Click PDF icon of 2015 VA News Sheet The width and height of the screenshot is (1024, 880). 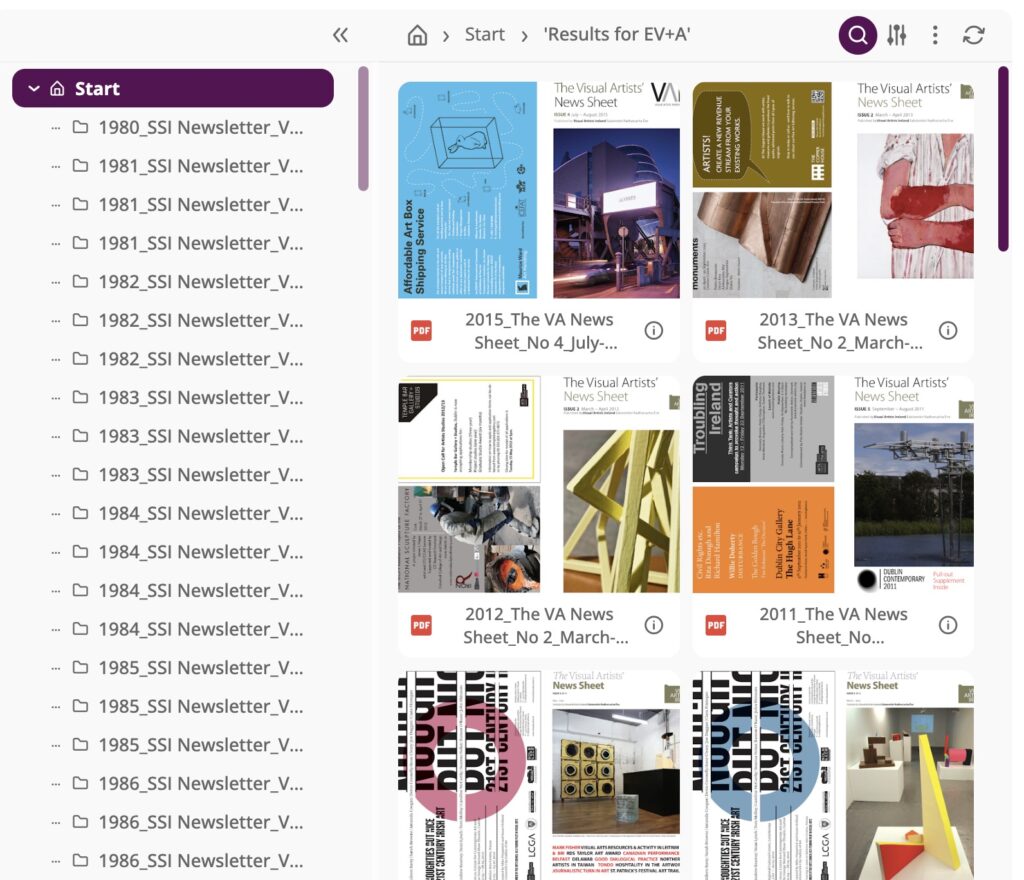(x=421, y=331)
